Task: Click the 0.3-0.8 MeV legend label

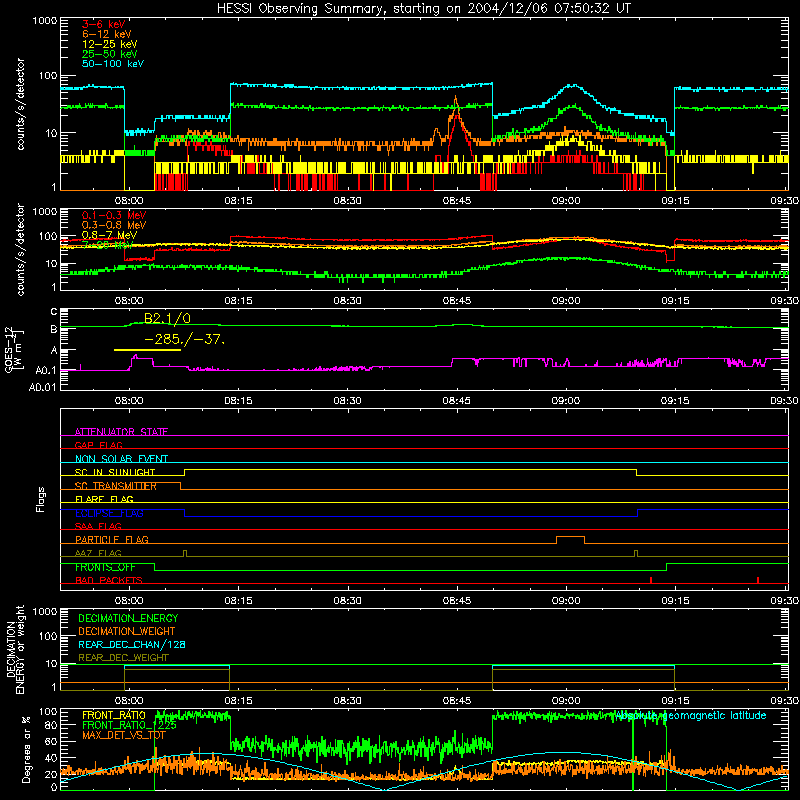Action: [114, 225]
